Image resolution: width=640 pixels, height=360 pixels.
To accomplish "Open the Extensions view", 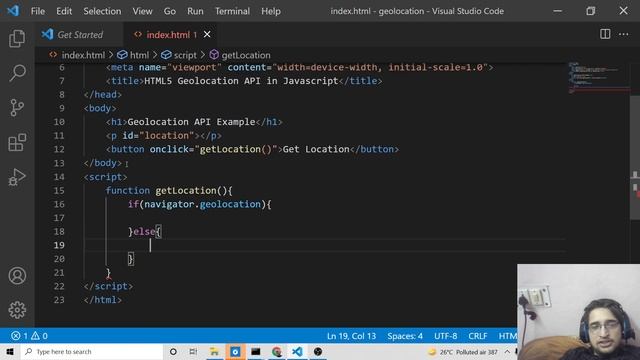I will 17,142.
